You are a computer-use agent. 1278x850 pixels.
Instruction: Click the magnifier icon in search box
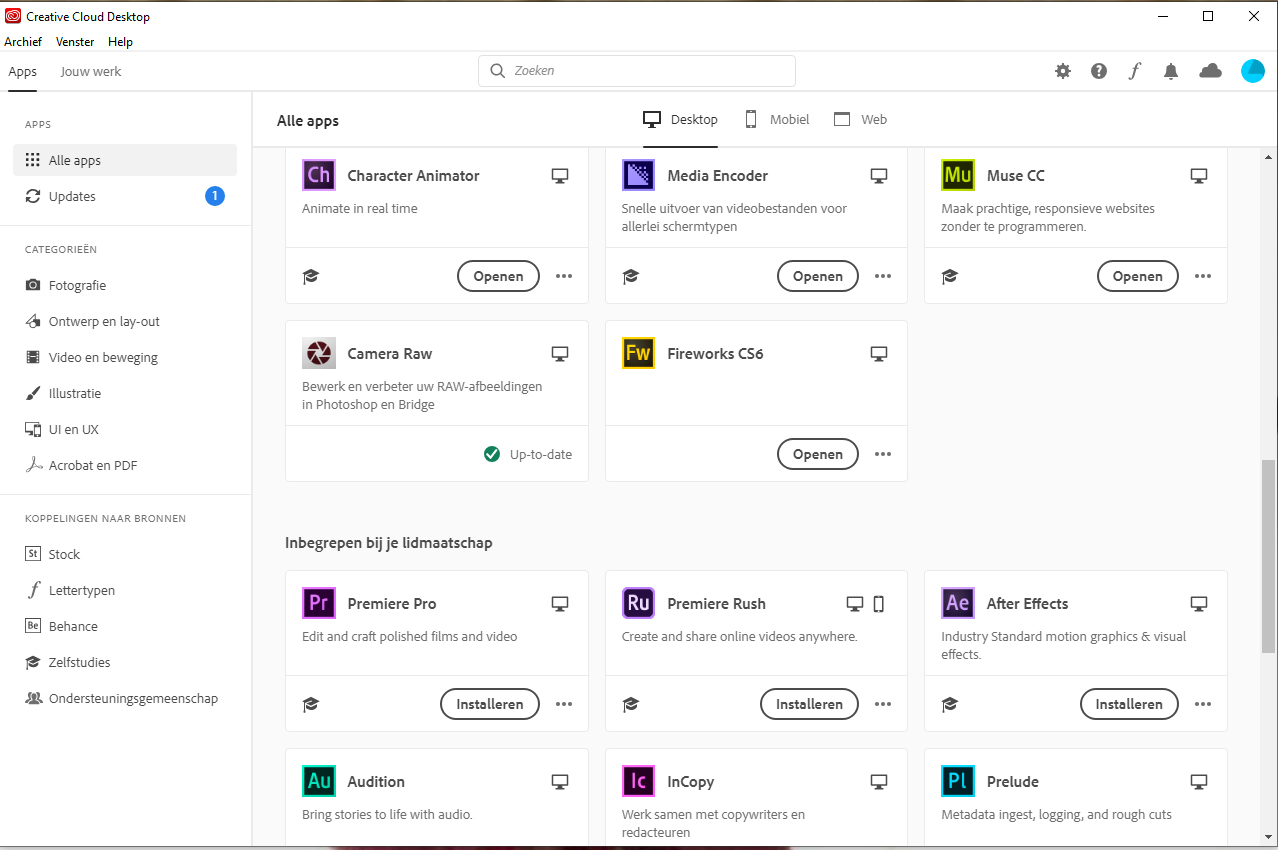(498, 71)
